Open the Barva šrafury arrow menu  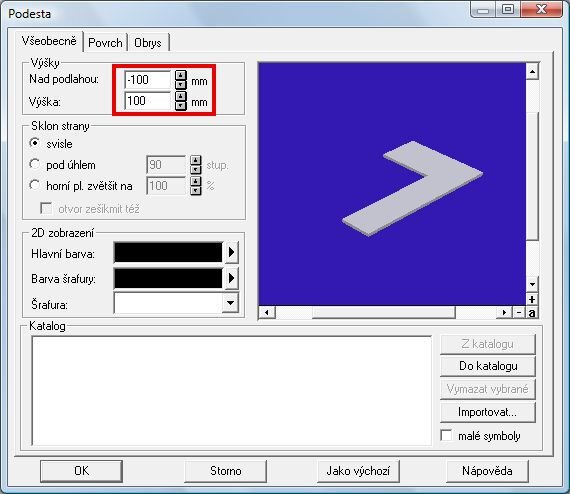coord(231,278)
